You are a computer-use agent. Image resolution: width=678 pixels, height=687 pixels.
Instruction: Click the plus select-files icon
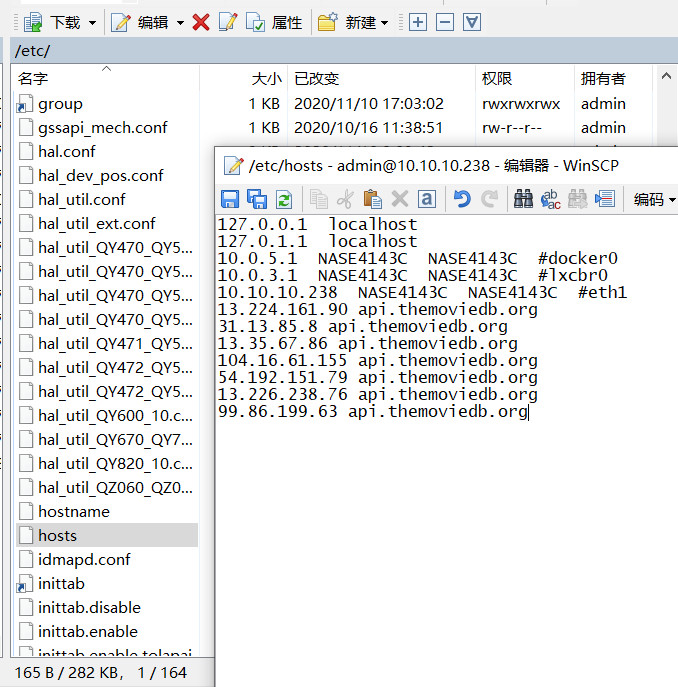pos(418,22)
